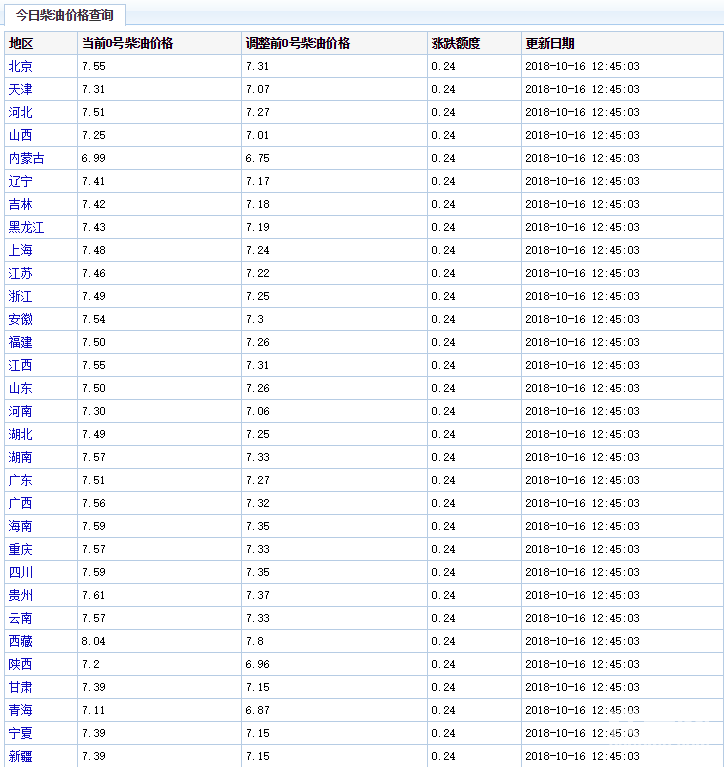Open the 广东 region link
Image resolution: width=724 pixels, height=767 pixels.
pyautogui.click(x=21, y=480)
